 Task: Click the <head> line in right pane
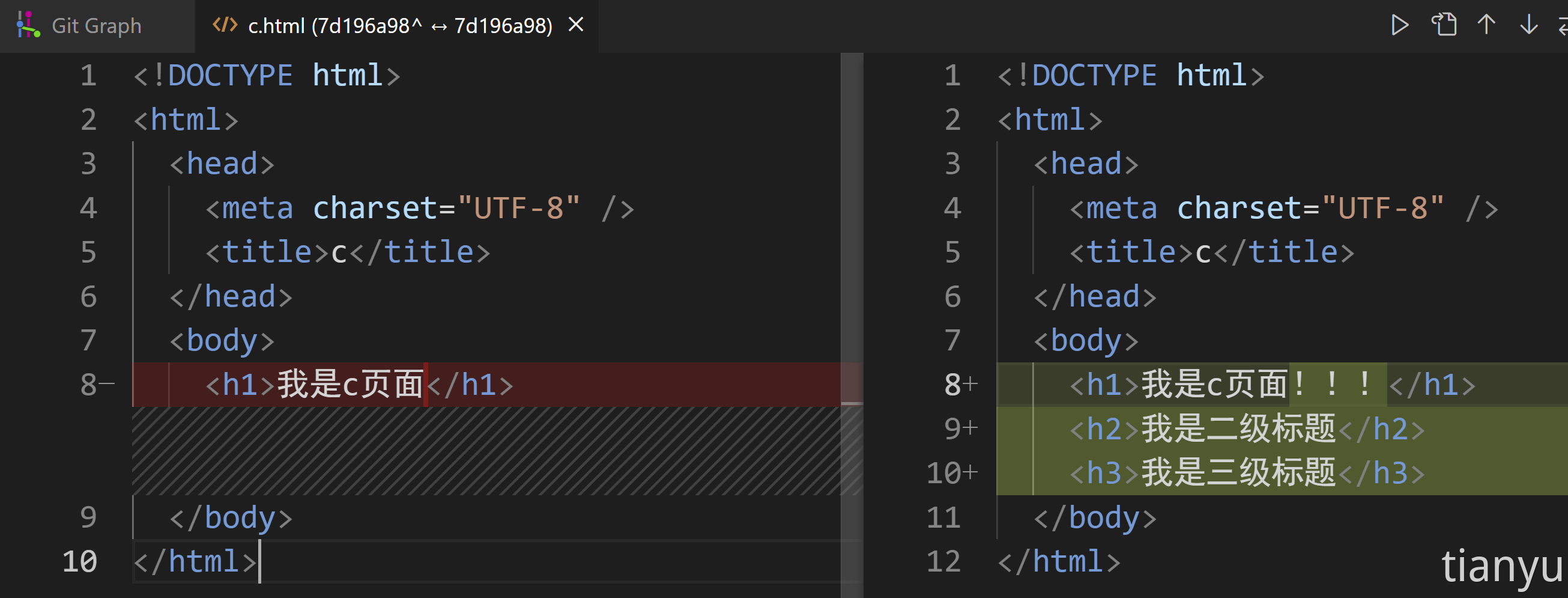coord(1086,164)
